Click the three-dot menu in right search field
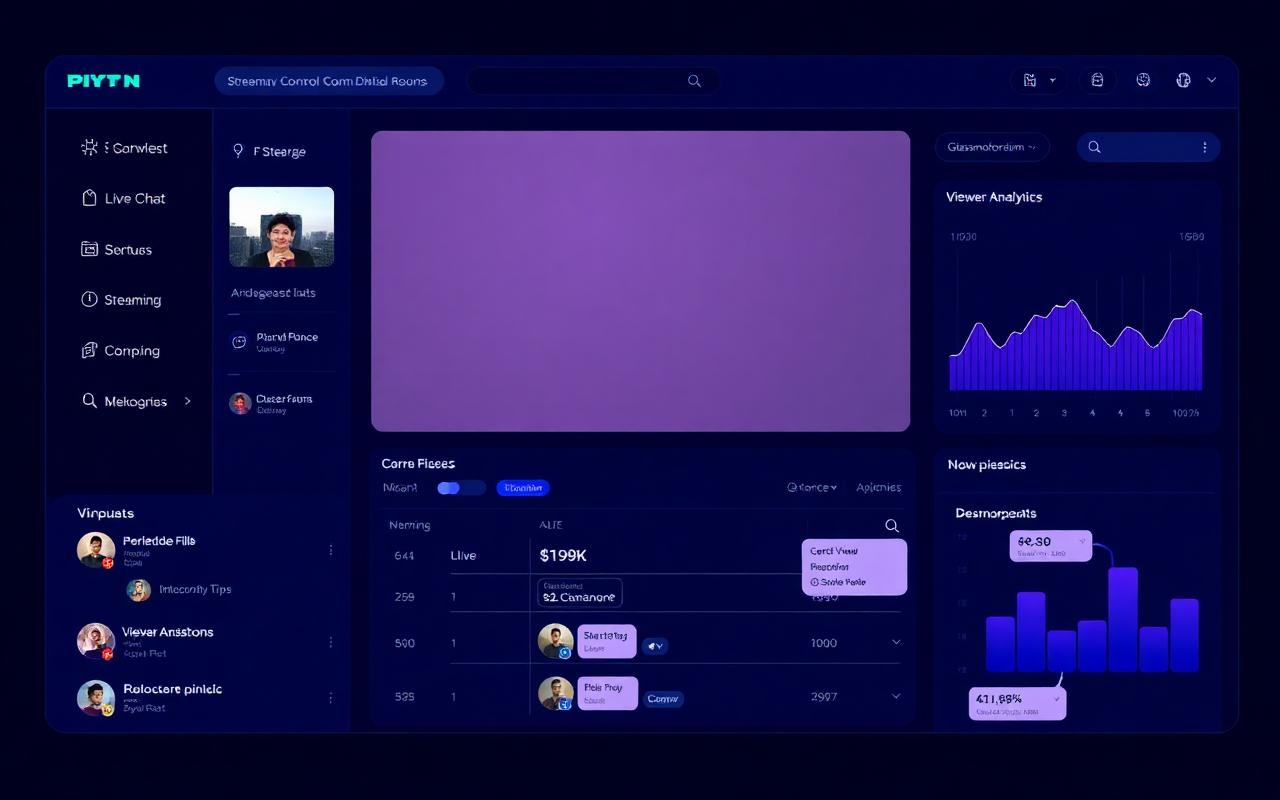This screenshot has height=800, width=1280. (x=1204, y=147)
